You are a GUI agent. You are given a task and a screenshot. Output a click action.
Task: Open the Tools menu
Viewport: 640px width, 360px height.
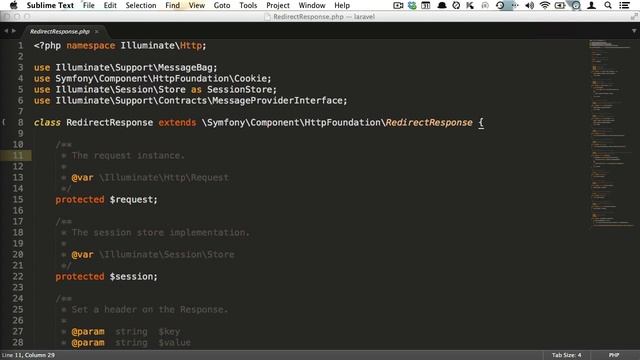248,5
